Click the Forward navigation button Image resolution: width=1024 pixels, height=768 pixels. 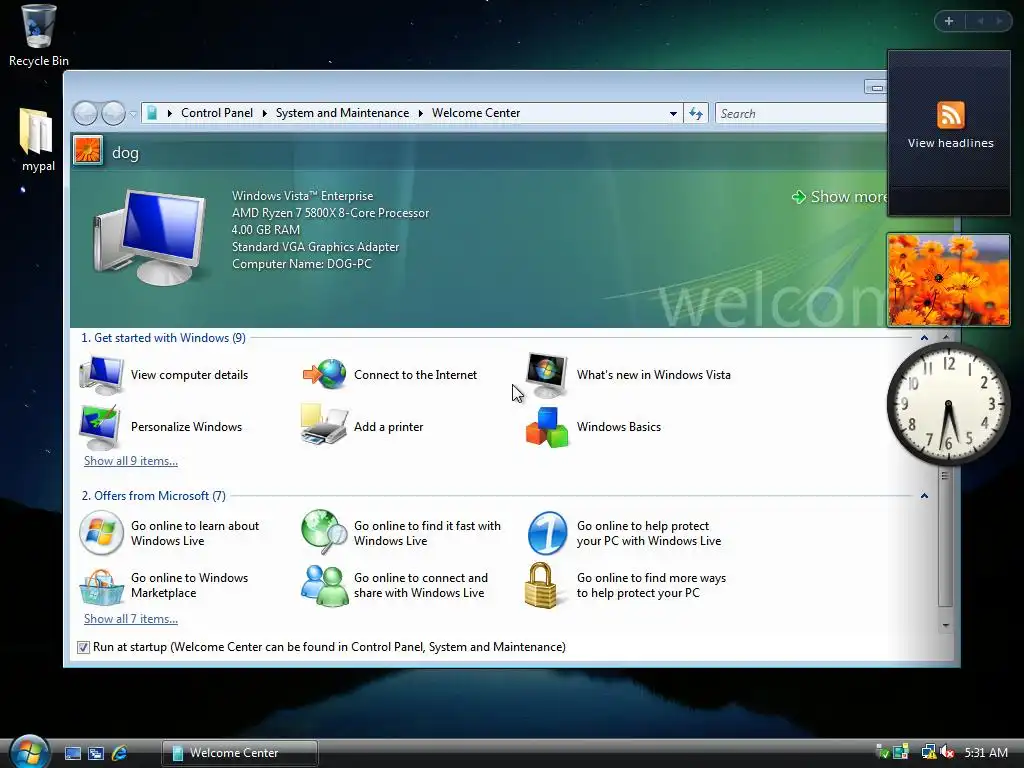point(114,114)
